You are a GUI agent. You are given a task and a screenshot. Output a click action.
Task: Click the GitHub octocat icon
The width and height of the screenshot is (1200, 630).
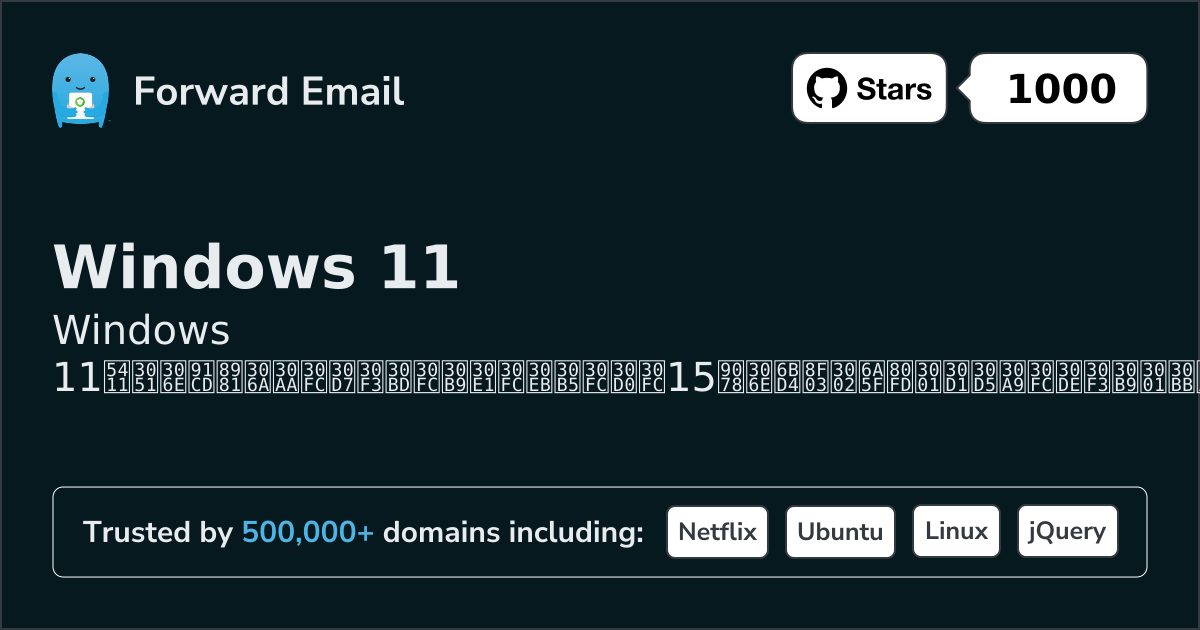(x=826, y=89)
